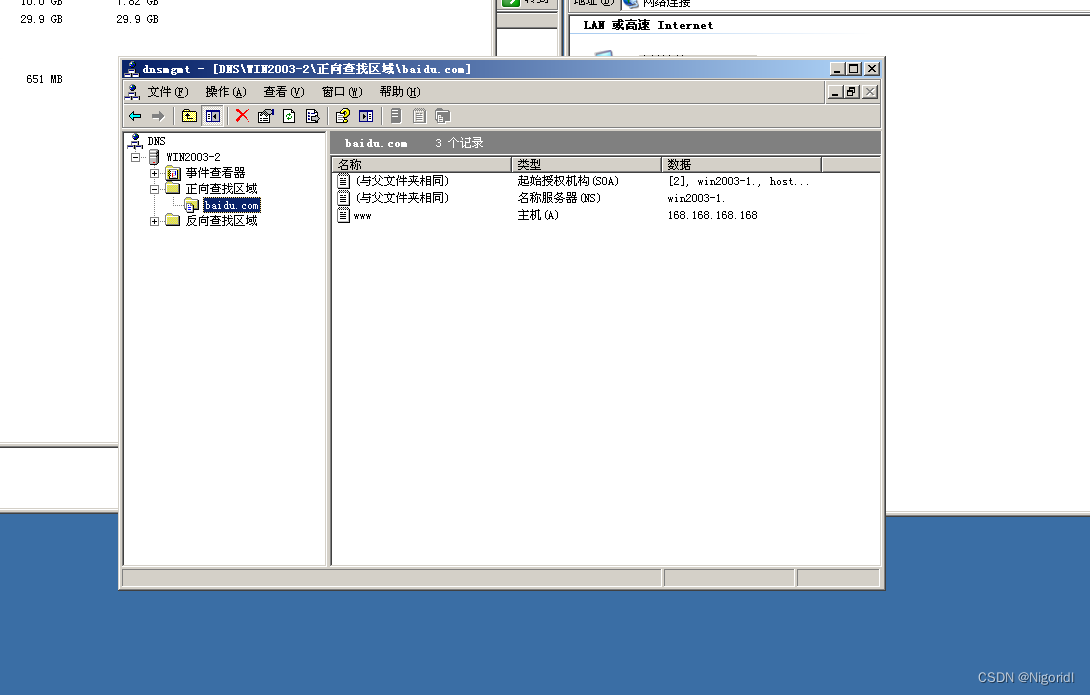The image size is (1090, 695).
Task: Click the win2003-1. NS data value
Action: tap(696, 198)
